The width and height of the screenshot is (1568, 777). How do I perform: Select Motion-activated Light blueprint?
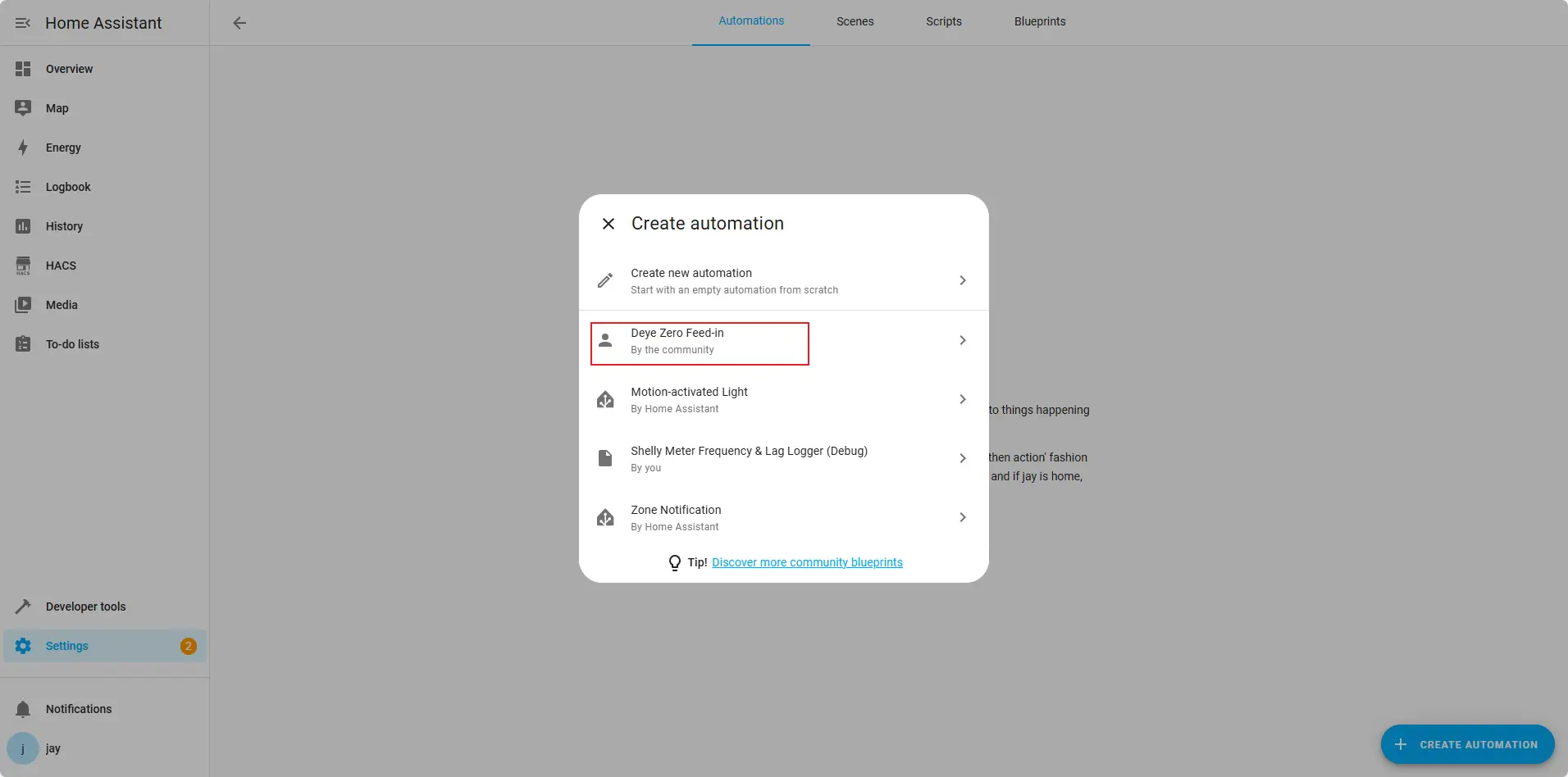689,399
